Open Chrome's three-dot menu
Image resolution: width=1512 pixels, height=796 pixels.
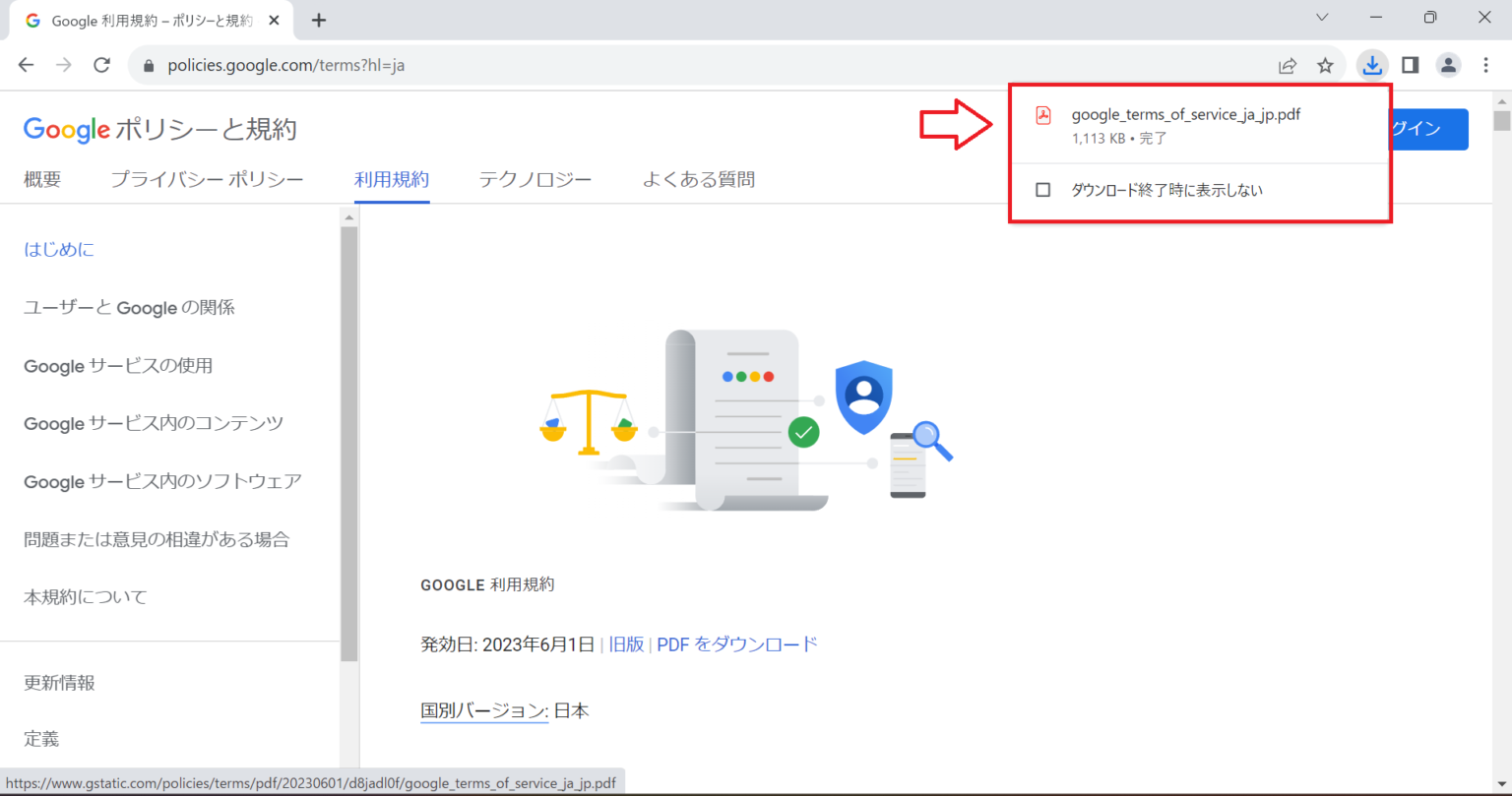[x=1486, y=65]
